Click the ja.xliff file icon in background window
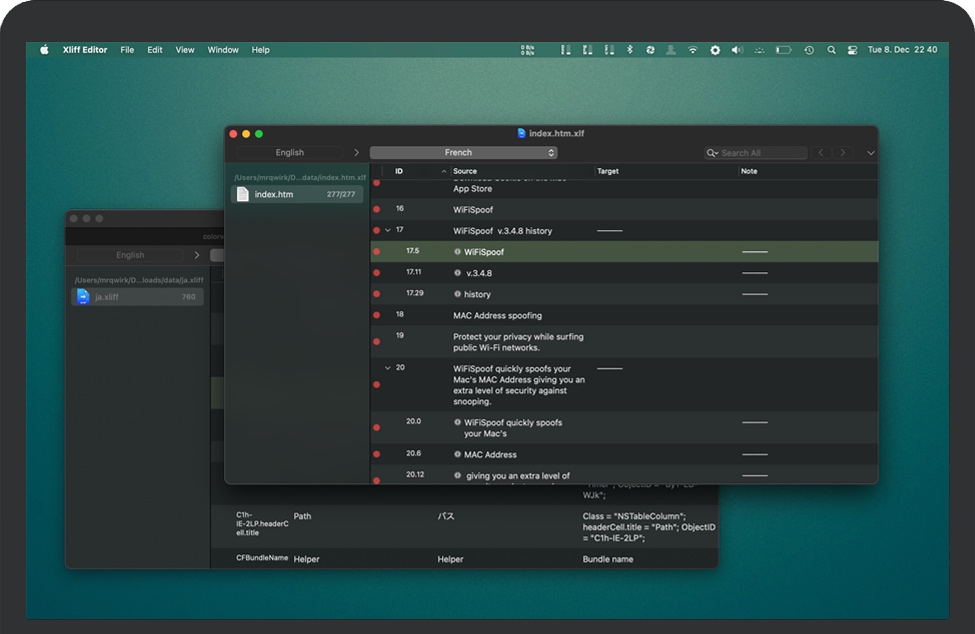The image size is (975, 634). point(83,297)
